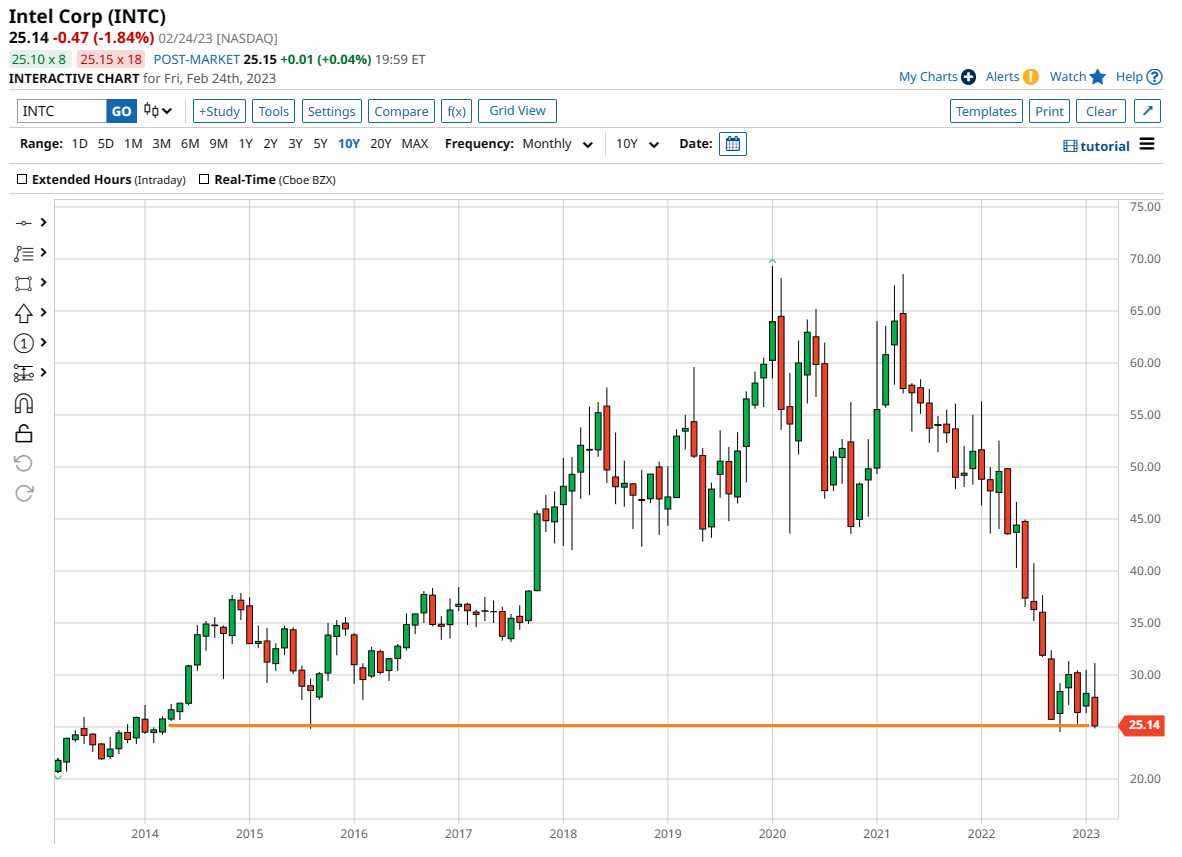Image resolution: width=1182 pixels, height=857 pixels.
Task: Select the rectangle shape tool icon
Action: pos(23,283)
